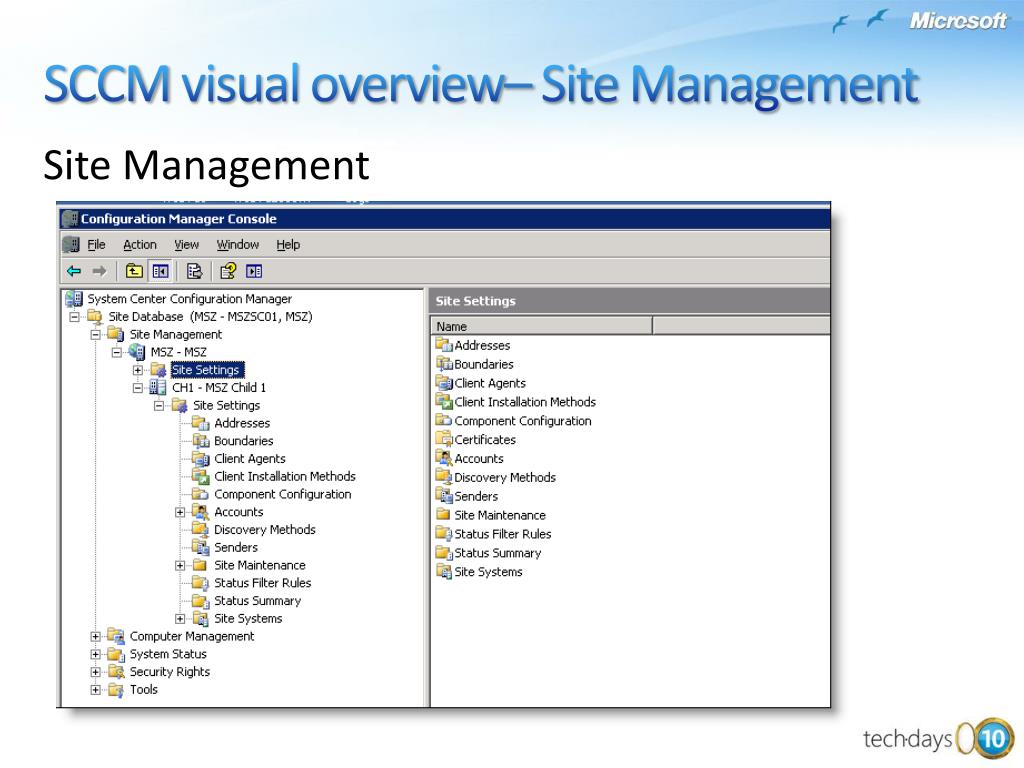Expand the highlighted Site Settings node

pos(138,370)
